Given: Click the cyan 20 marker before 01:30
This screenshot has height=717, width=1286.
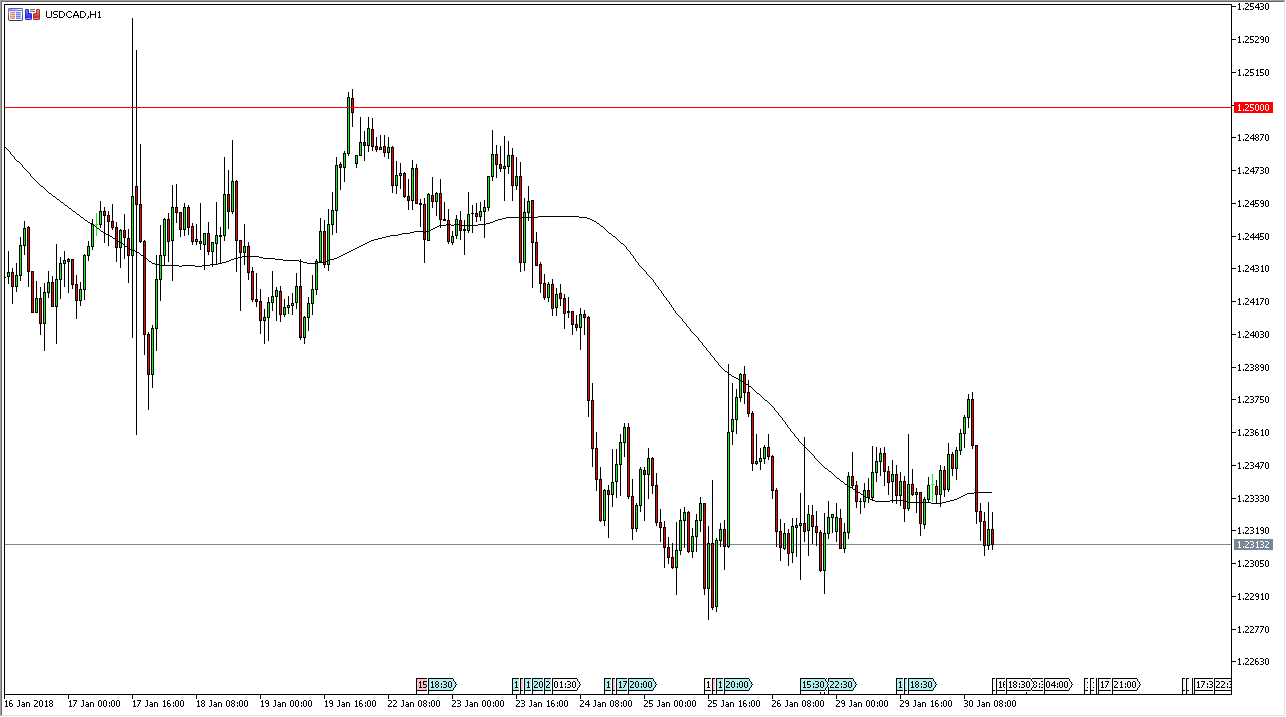Looking at the screenshot, I should tap(538, 685).
